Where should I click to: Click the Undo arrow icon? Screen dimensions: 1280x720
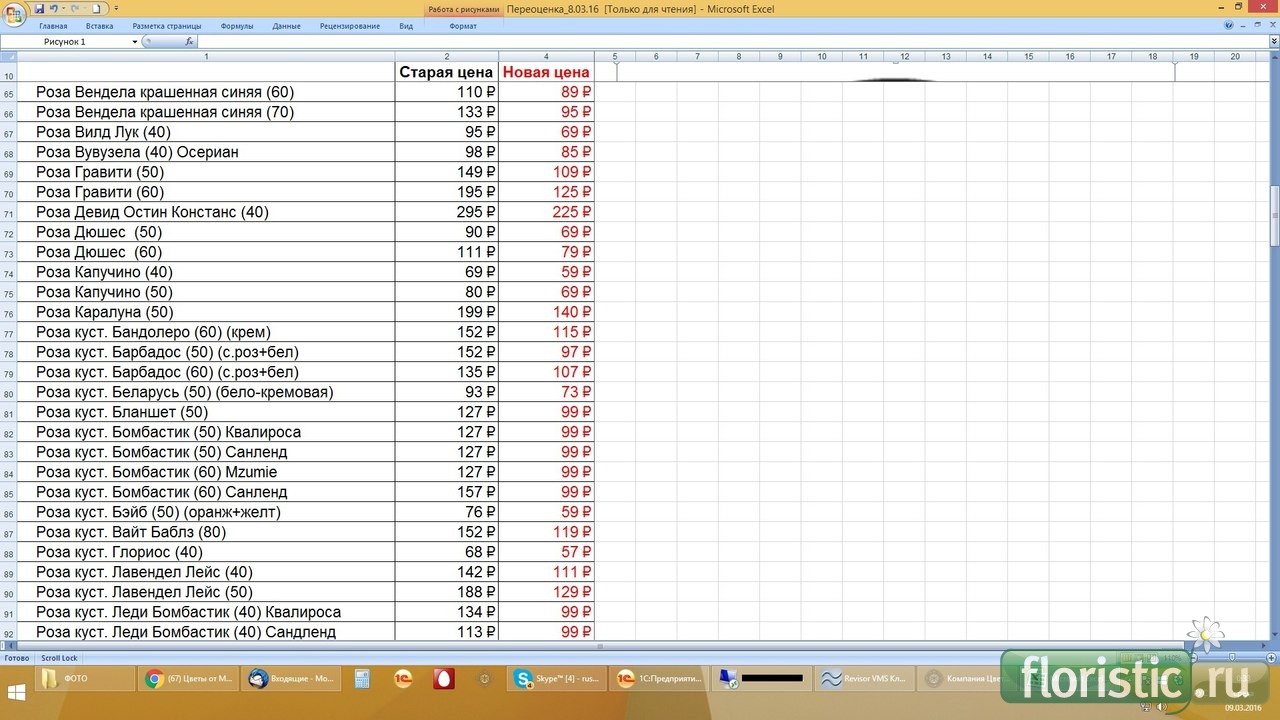coord(55,8)
